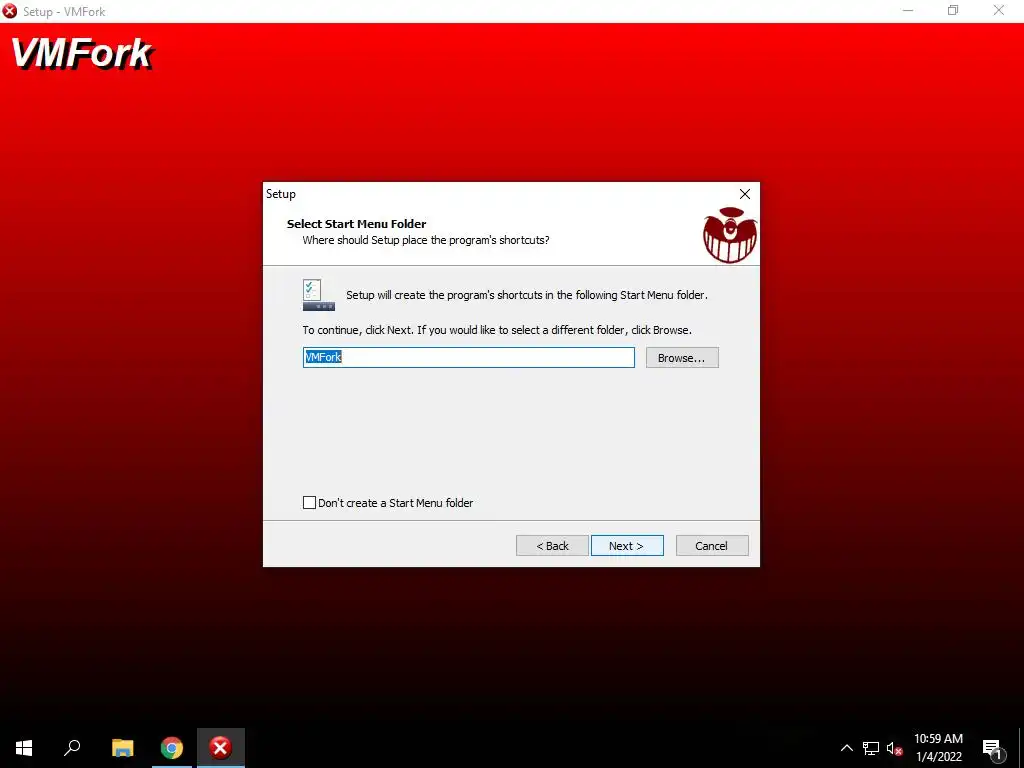Click the large VMFork title text
Image resolution: width=1024 pixels, height=768 pixels.
pos(82,54)
